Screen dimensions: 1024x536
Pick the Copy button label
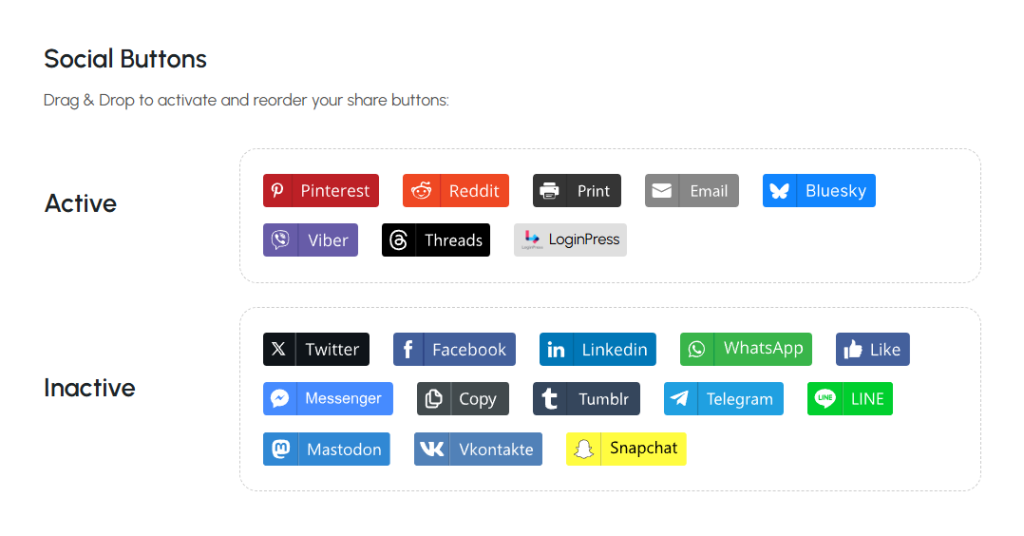point(477,399)
